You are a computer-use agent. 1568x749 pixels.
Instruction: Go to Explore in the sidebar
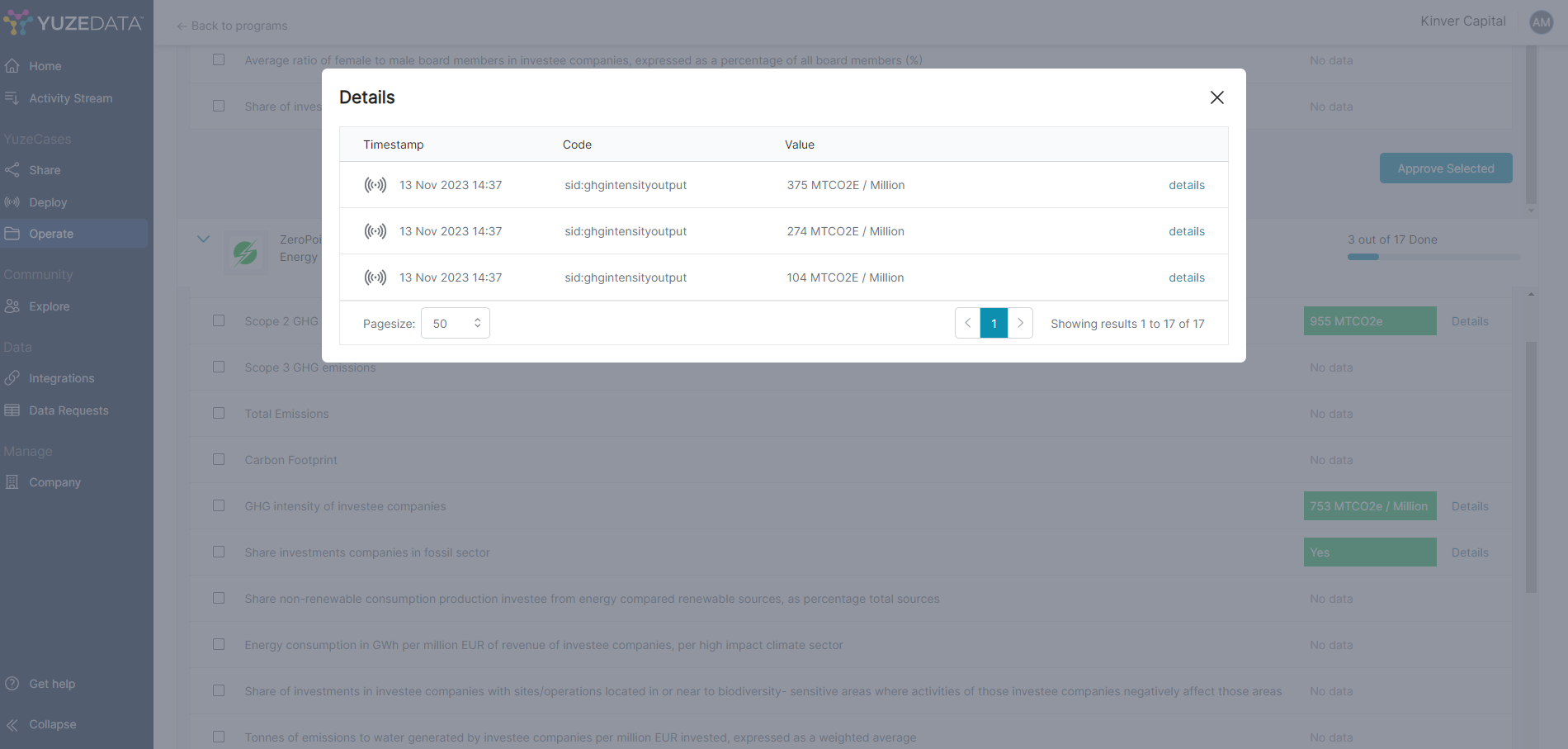pyautogui.click(x=50, y=306)
